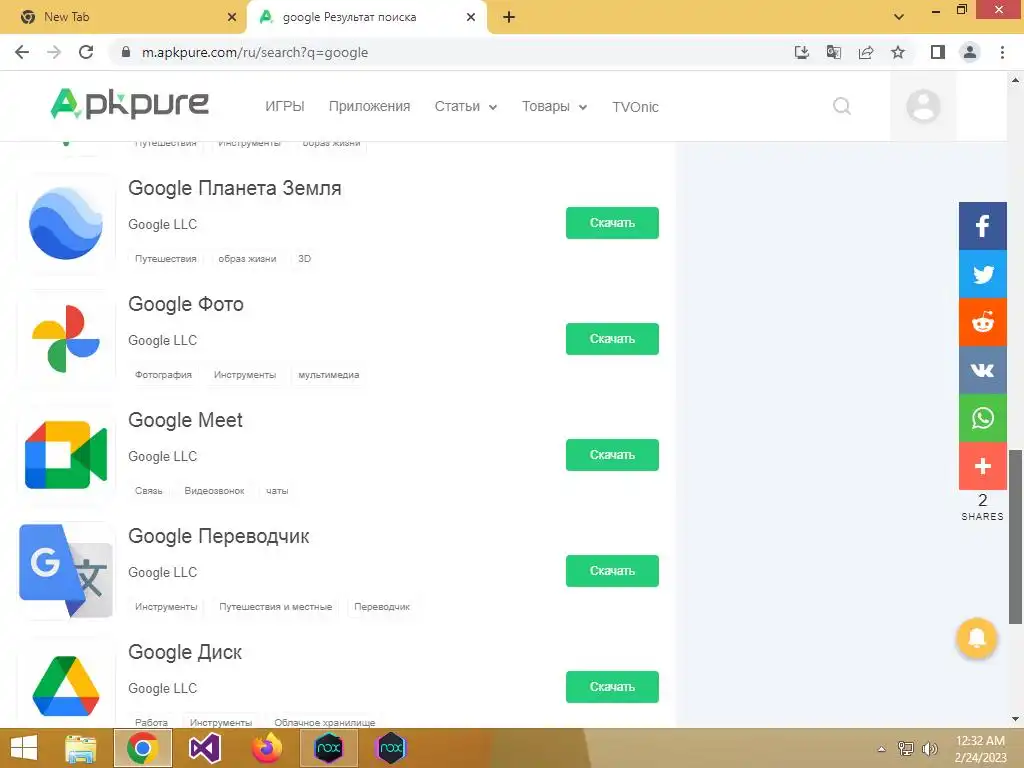Go back with the browser back arrow
The width and height of the screenshot is (1024, 768).
click(x=22, y=52)
